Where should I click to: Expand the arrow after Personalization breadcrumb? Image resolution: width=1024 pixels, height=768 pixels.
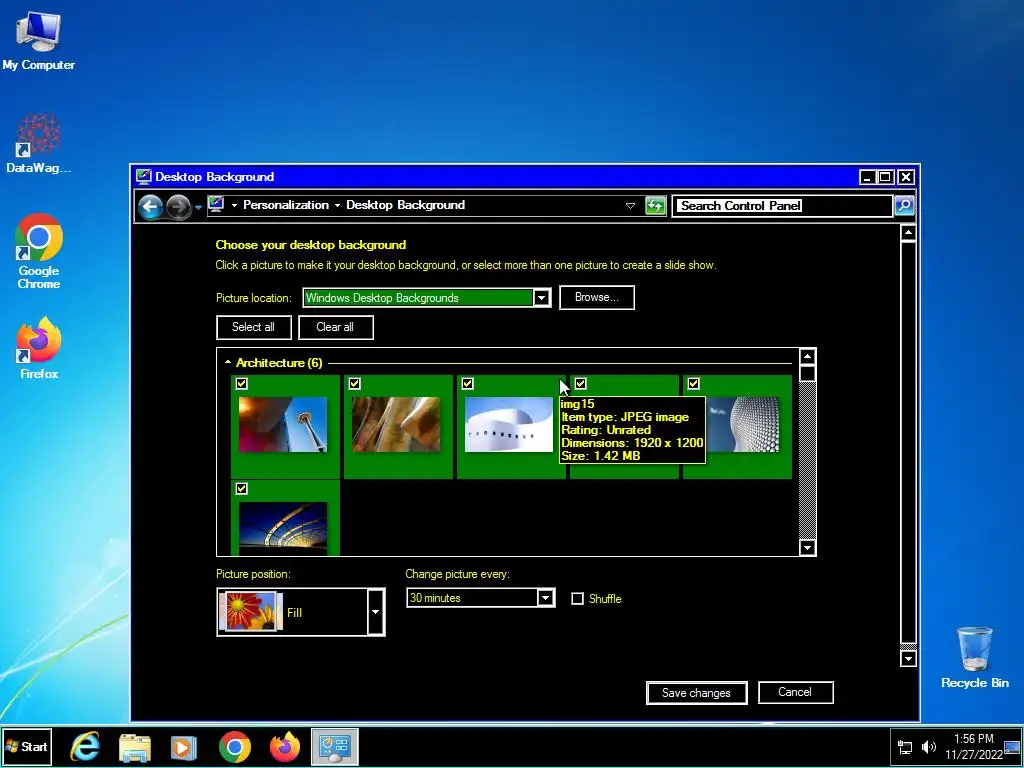pos(338,206)
